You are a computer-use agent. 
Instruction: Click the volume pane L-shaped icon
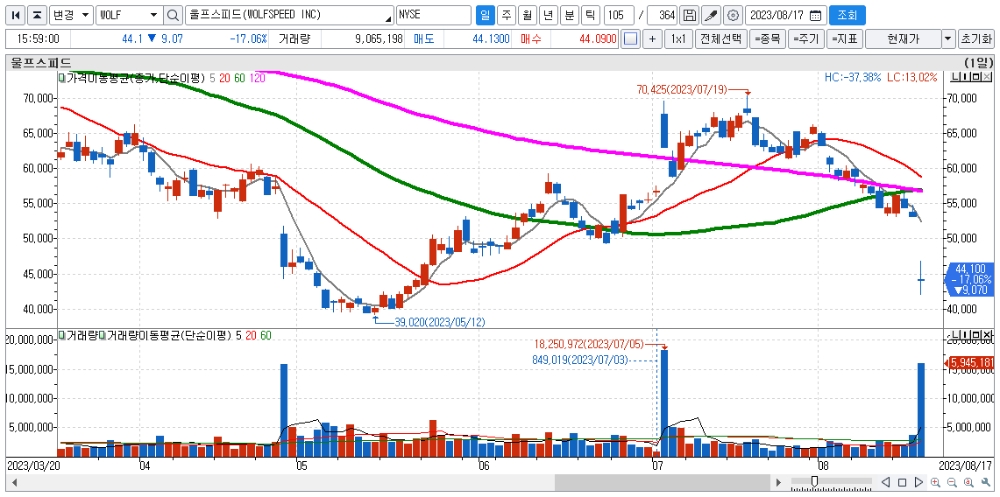tap(955, 335)
